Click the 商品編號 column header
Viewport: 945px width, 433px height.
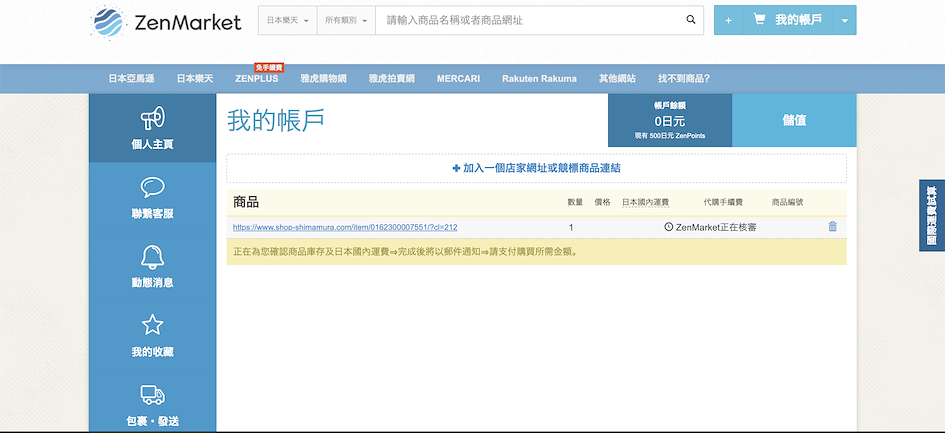(788, 203)
